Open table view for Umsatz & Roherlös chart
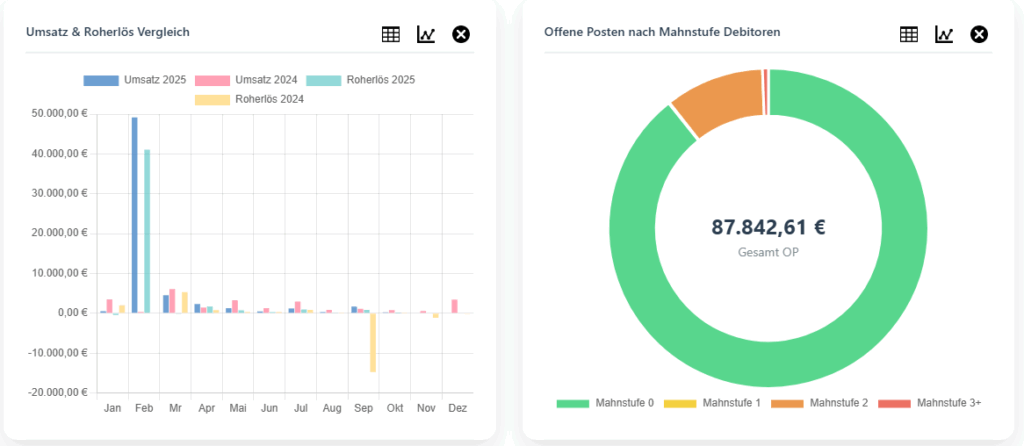 (391, 35)
